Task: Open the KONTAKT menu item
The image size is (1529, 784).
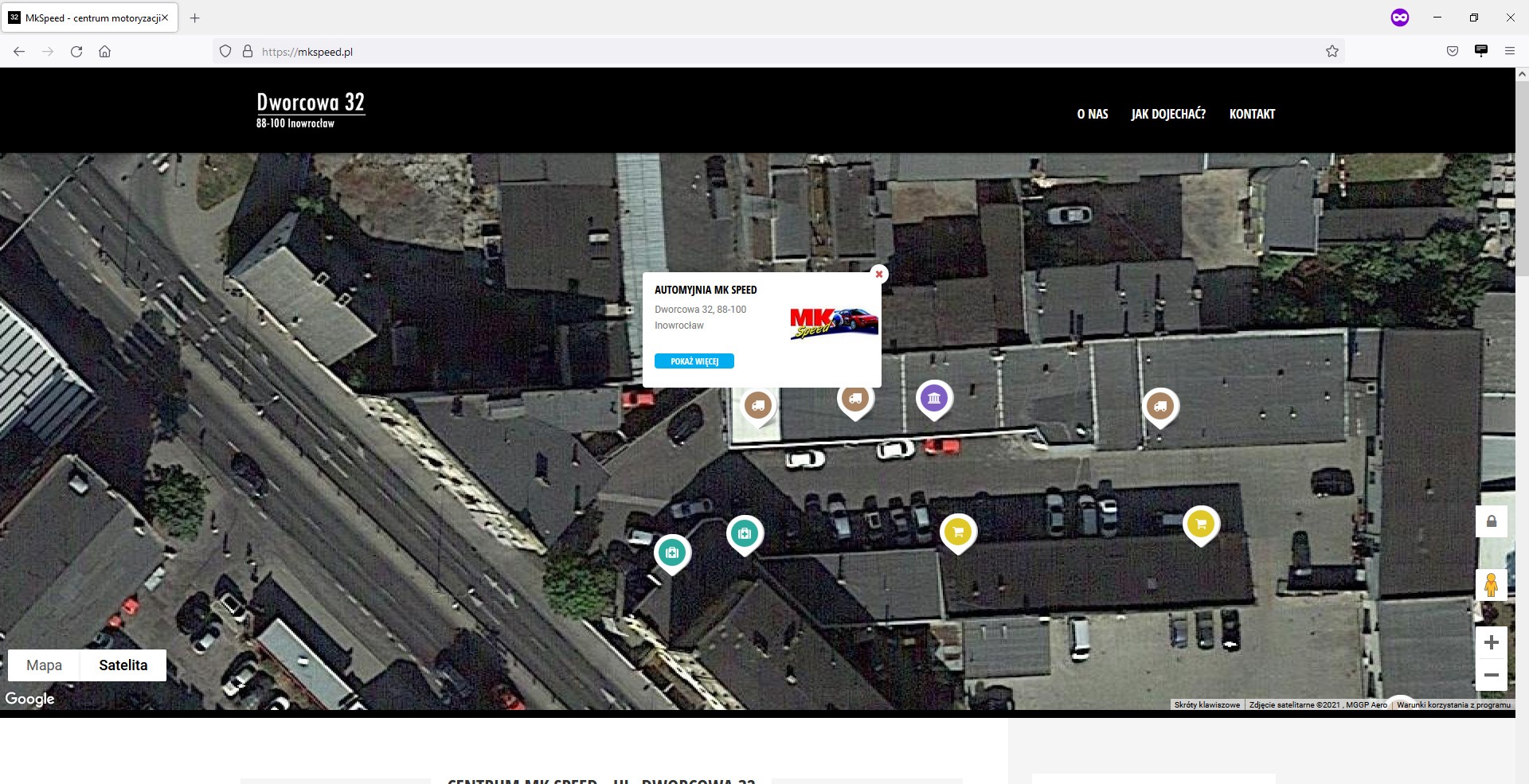Action: pyautogui.click(x=1252, y=114)
